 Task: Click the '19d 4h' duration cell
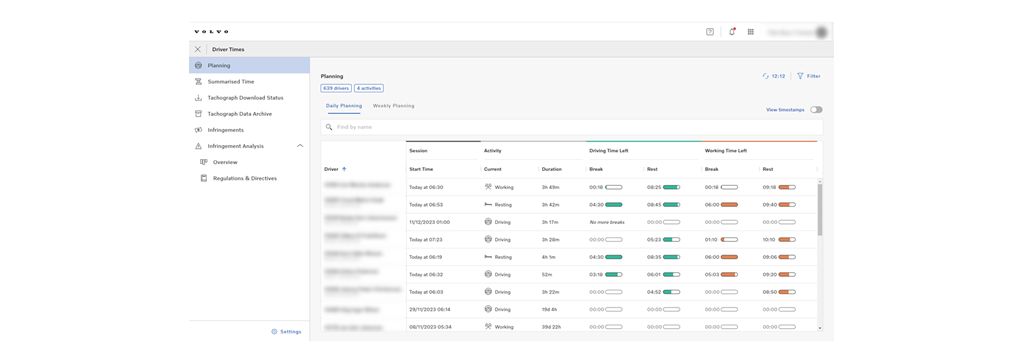coord(549,309)
